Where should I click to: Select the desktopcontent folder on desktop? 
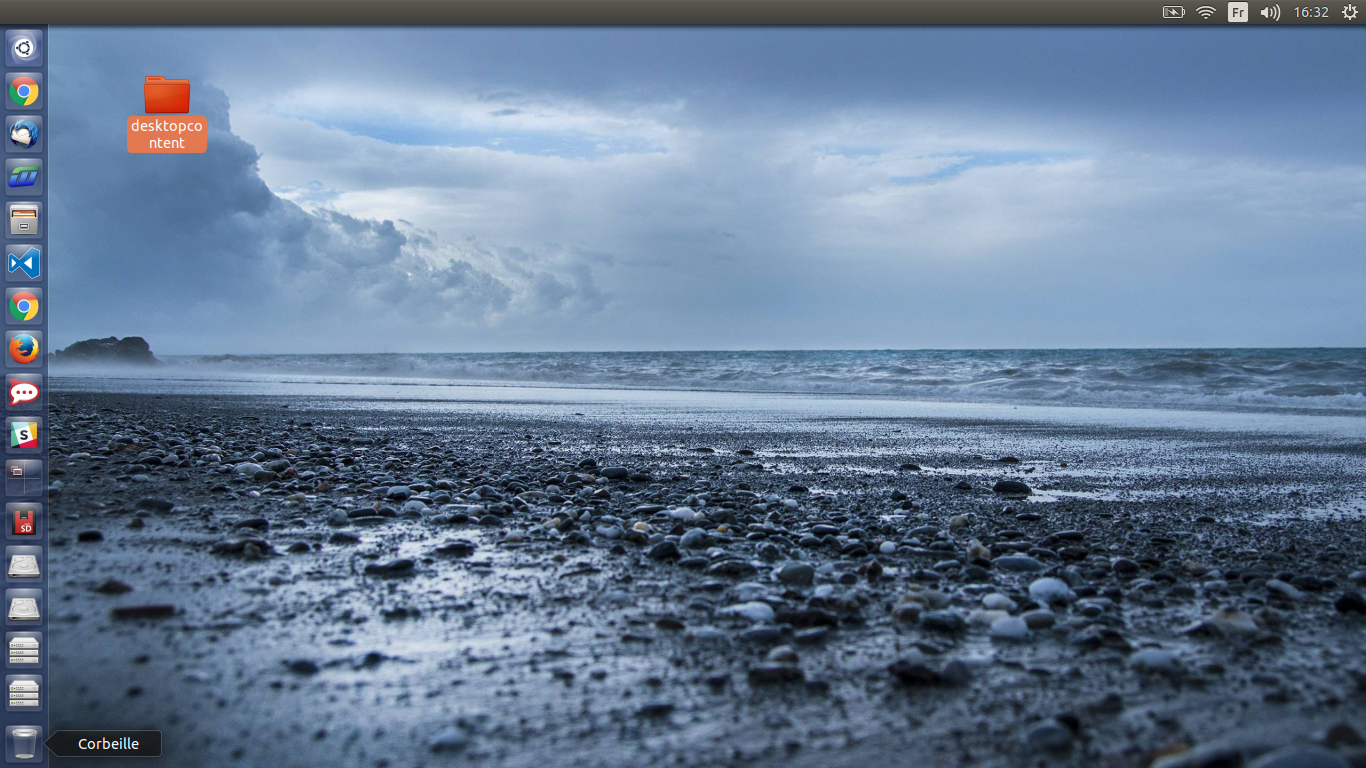pos(167,113)
